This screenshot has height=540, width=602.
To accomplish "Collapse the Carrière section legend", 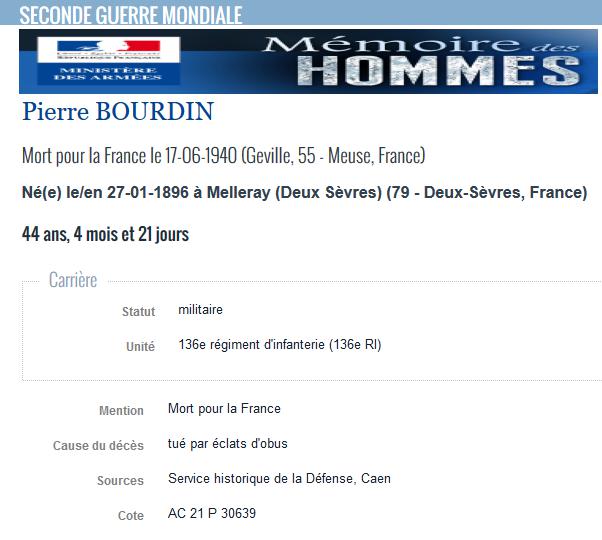I will 73,280.
